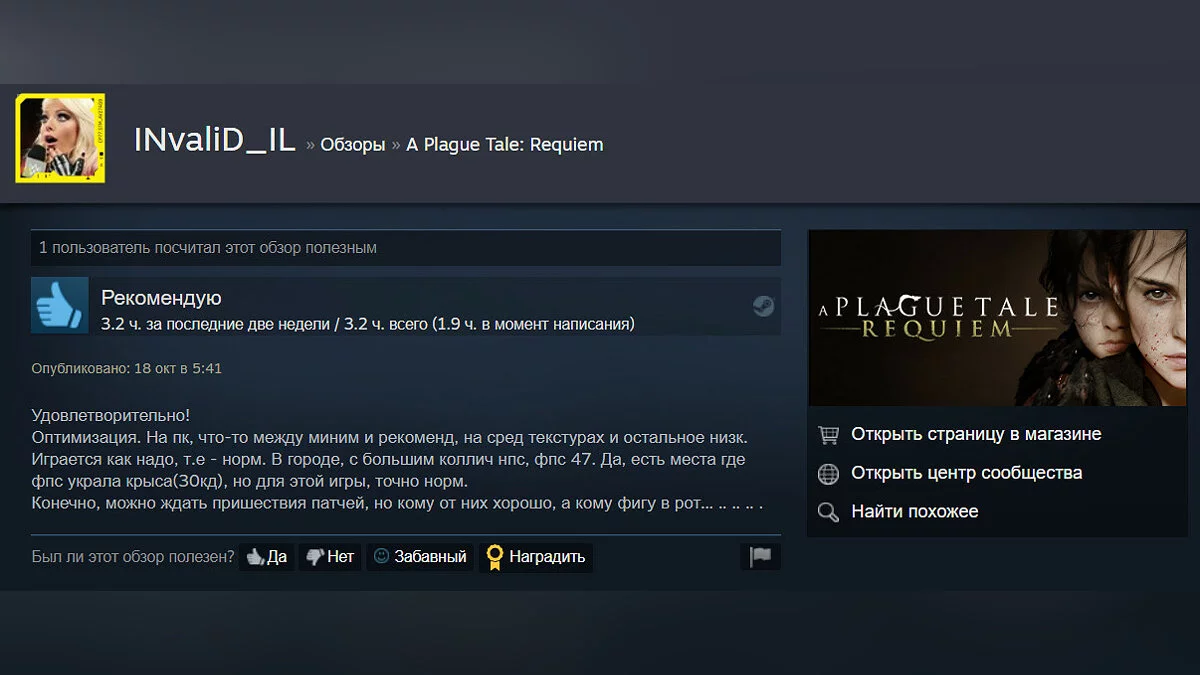Click the shopping cart icon
The height and width of the screenshot is (675, 1200).
click(x=828, y=435)
